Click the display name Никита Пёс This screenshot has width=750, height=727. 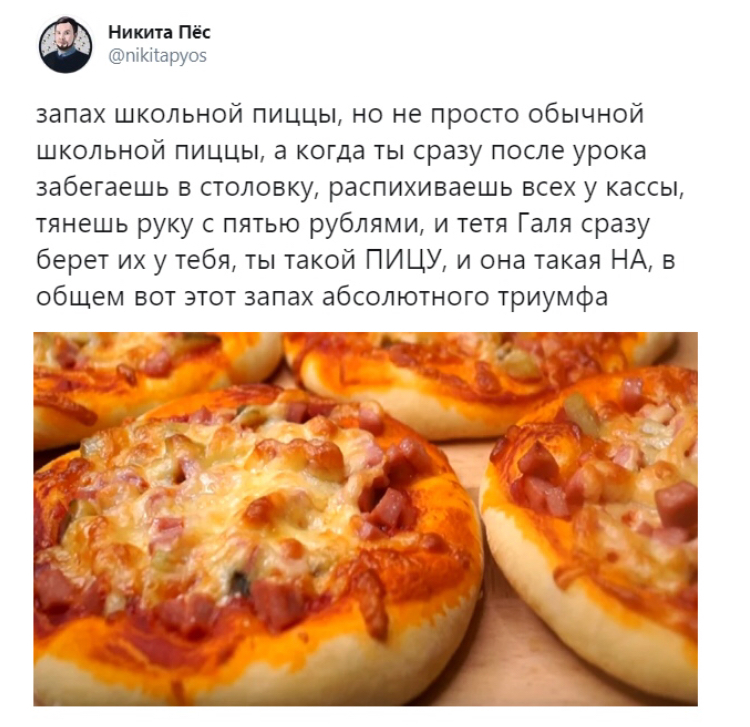[x=159, y=32]
